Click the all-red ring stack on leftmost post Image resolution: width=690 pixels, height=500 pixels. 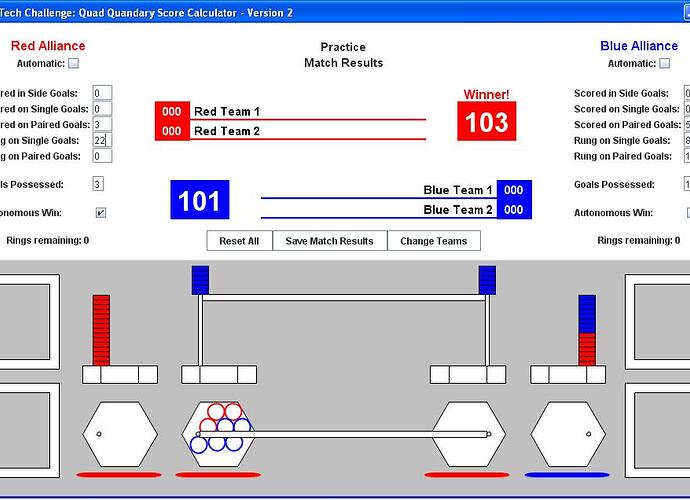pos(101,330)
